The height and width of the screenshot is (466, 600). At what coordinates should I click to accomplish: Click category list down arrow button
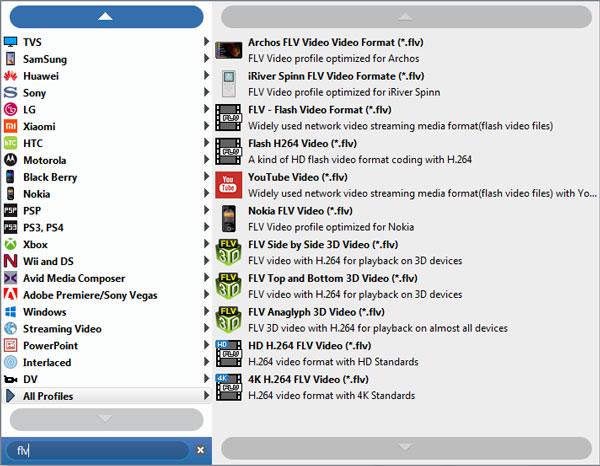[x=106, y=419]
